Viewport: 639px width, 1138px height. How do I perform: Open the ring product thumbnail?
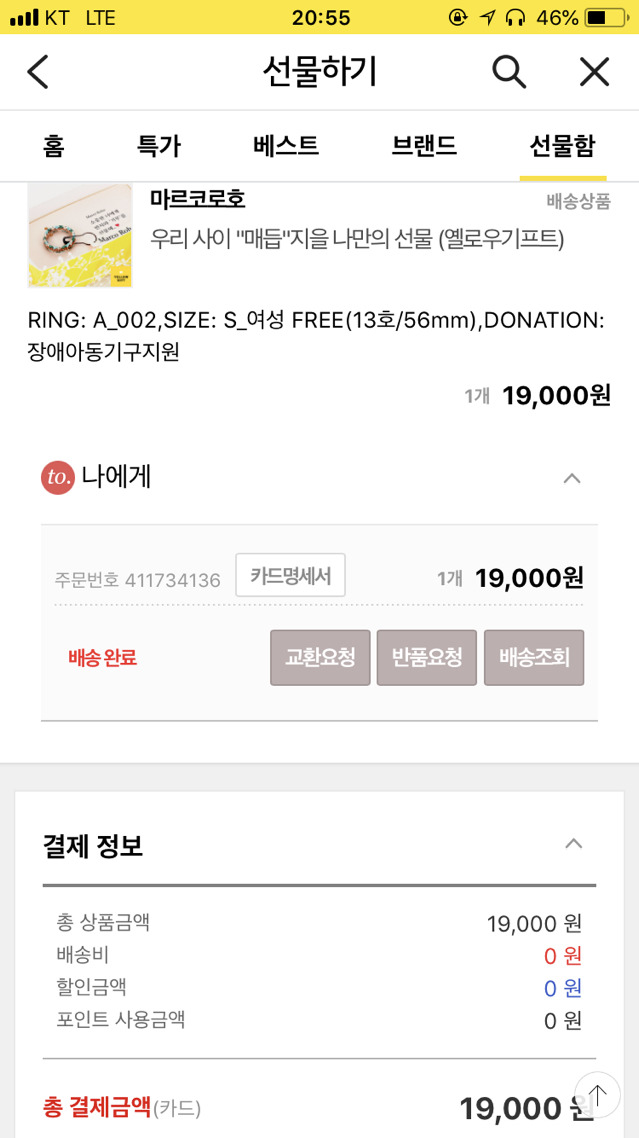pos(80,235)
